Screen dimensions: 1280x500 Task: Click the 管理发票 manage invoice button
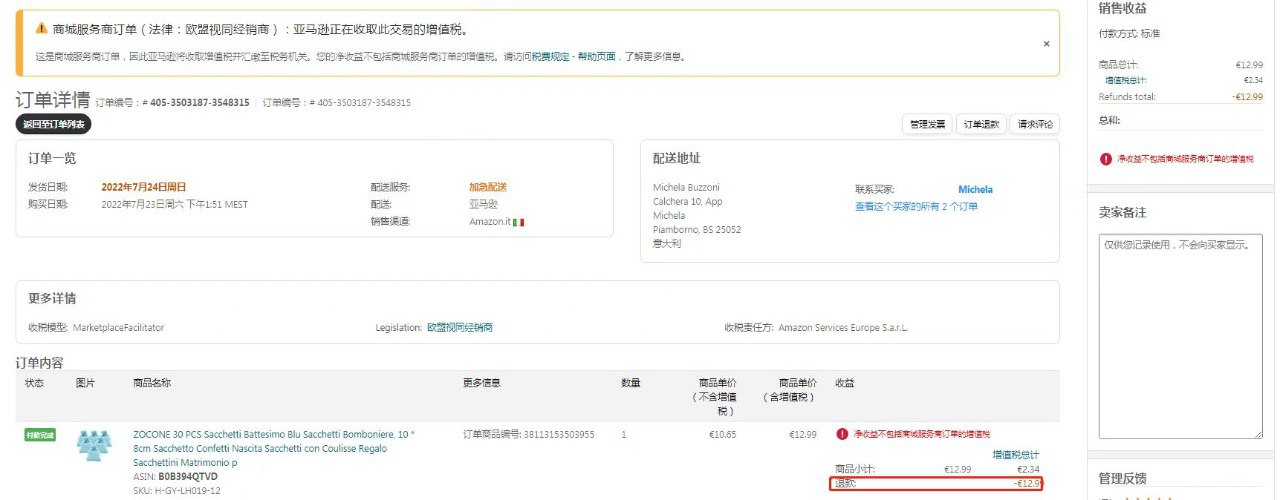(x=926, y=125)
